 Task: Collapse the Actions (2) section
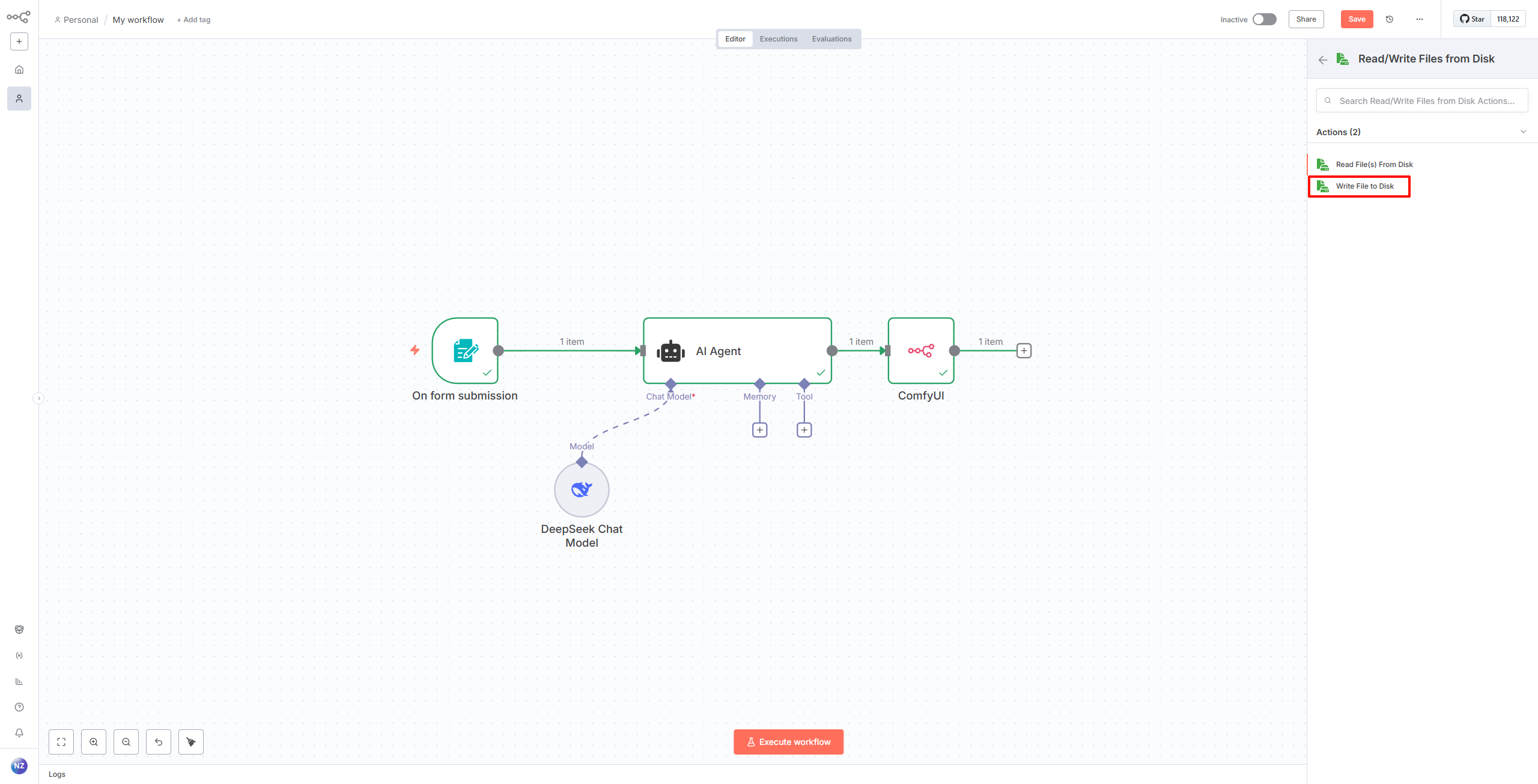(x=1523, y=132)
